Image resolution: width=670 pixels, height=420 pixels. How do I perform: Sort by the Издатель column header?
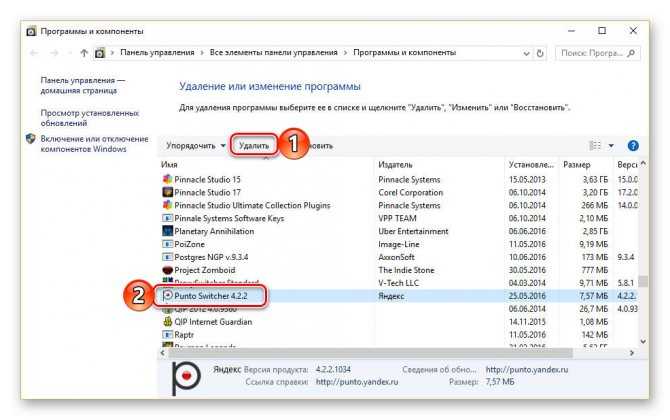(x=395, y=164)
